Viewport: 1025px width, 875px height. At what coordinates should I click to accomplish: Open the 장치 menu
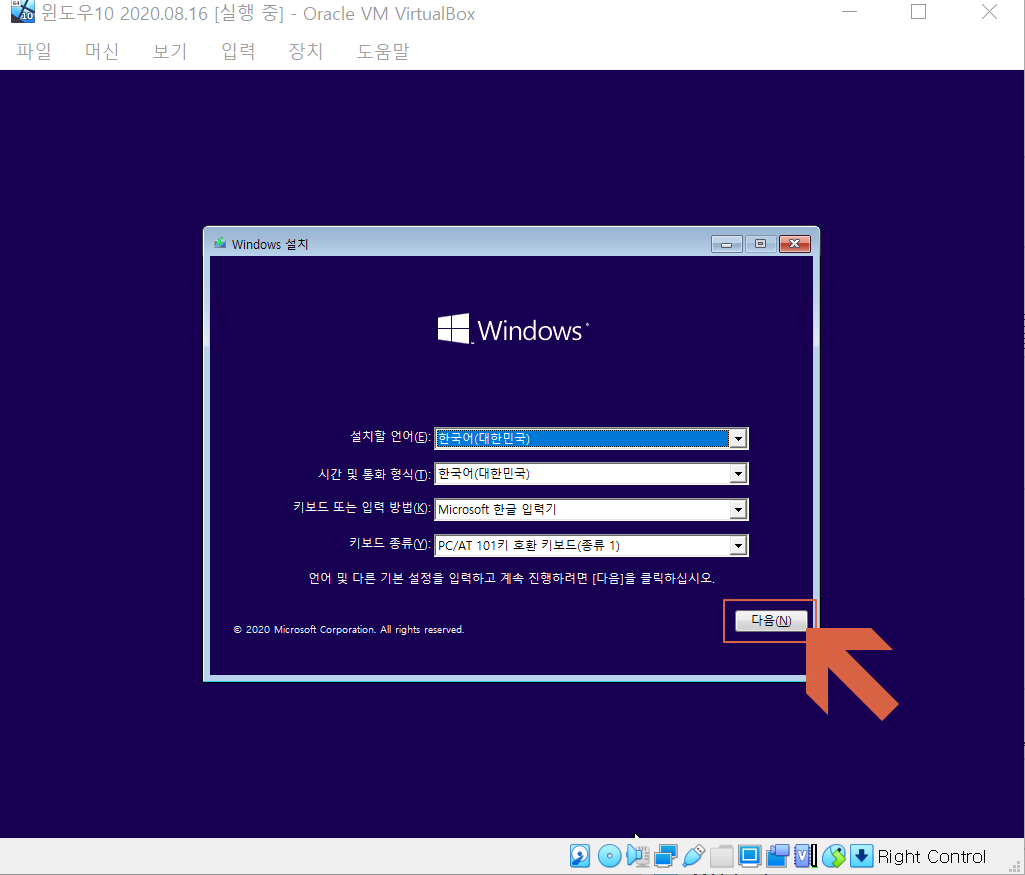click(x=305, y=51)
